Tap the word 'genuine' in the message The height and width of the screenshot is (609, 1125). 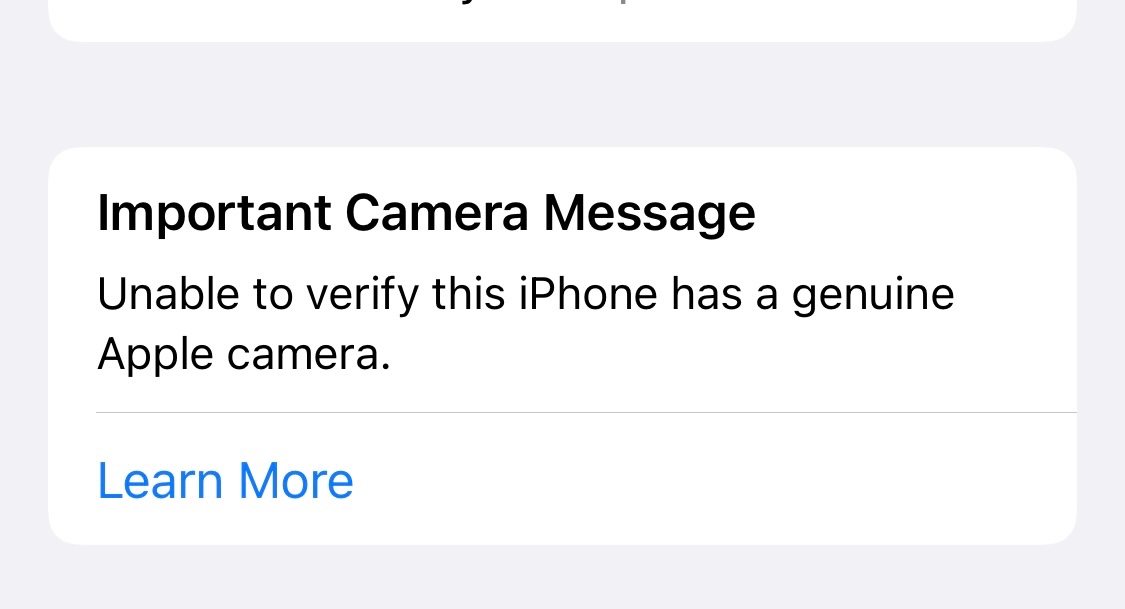(x=873, y=296)
